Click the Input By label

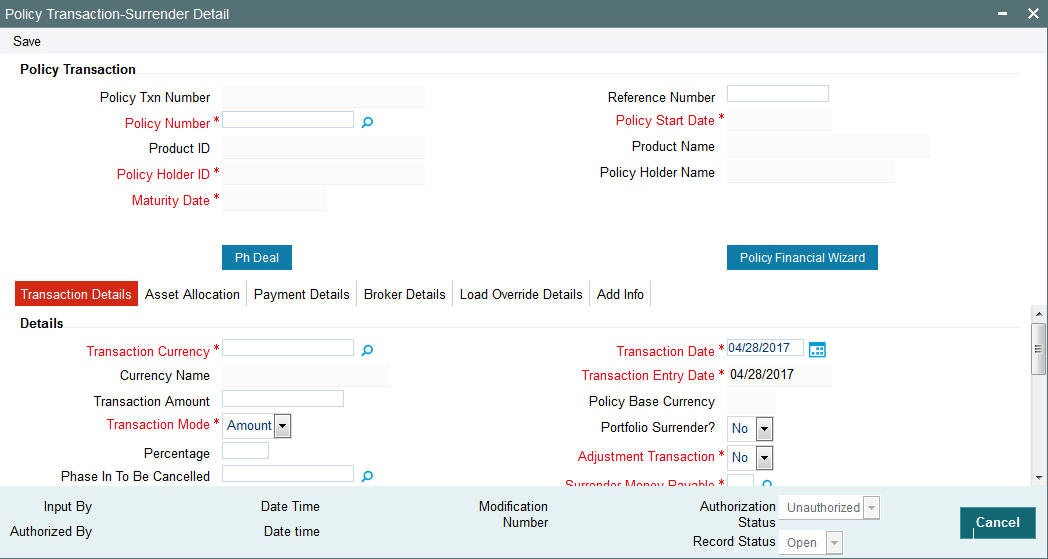pyautogui.click(x=68, y=507)
